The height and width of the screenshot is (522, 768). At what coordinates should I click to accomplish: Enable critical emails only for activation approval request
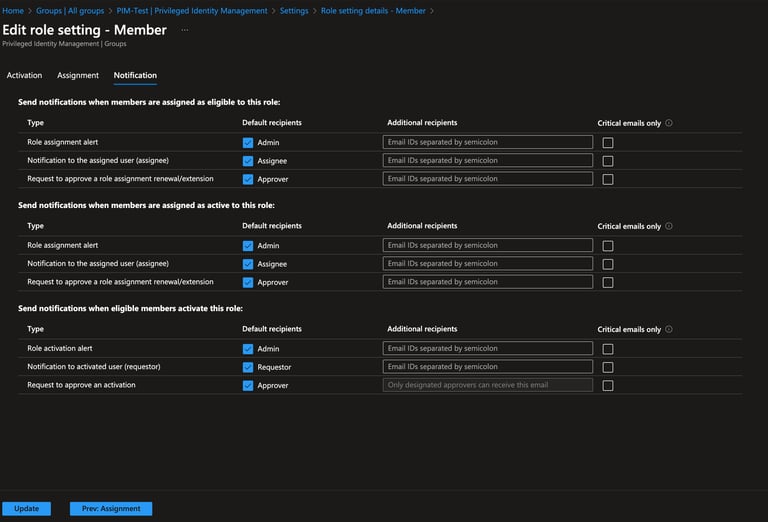click(608, 385)
